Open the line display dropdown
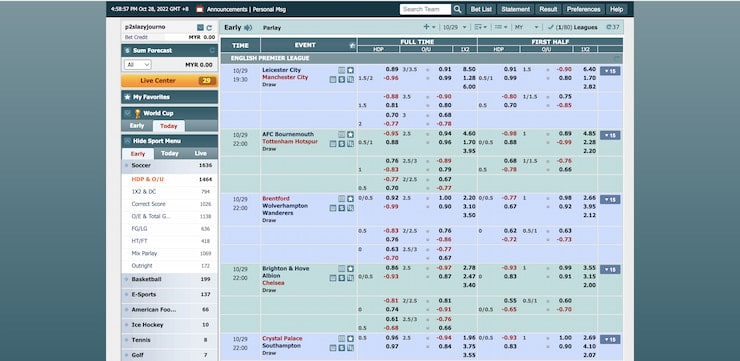740x361 pixels. (501, 27)
